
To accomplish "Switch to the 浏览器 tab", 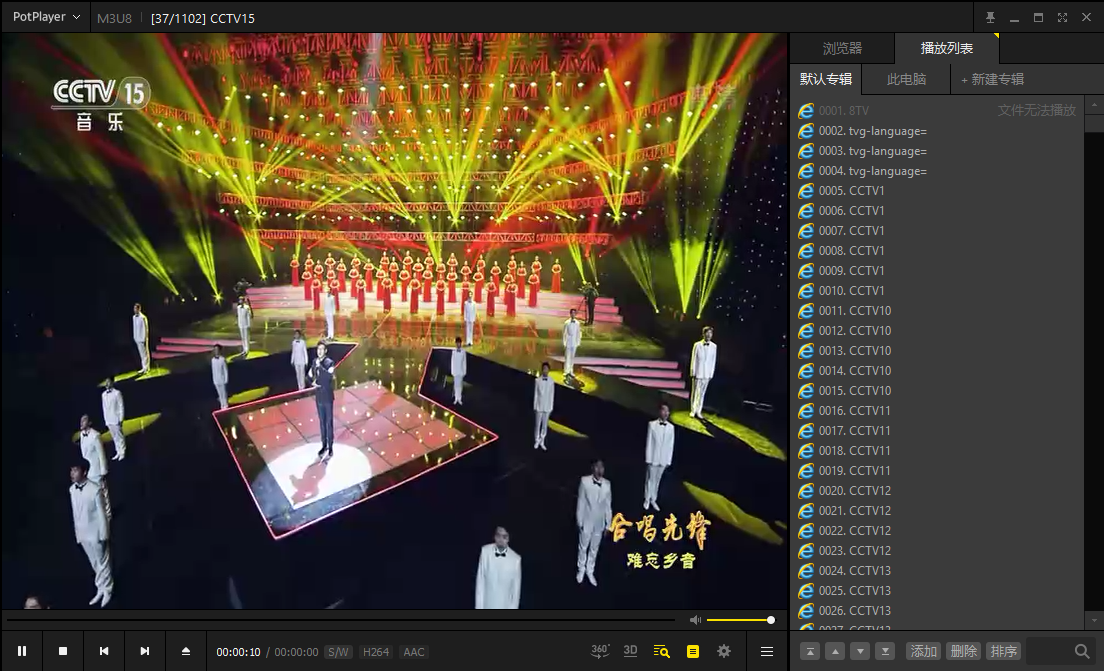I will (x=842, y=48).
